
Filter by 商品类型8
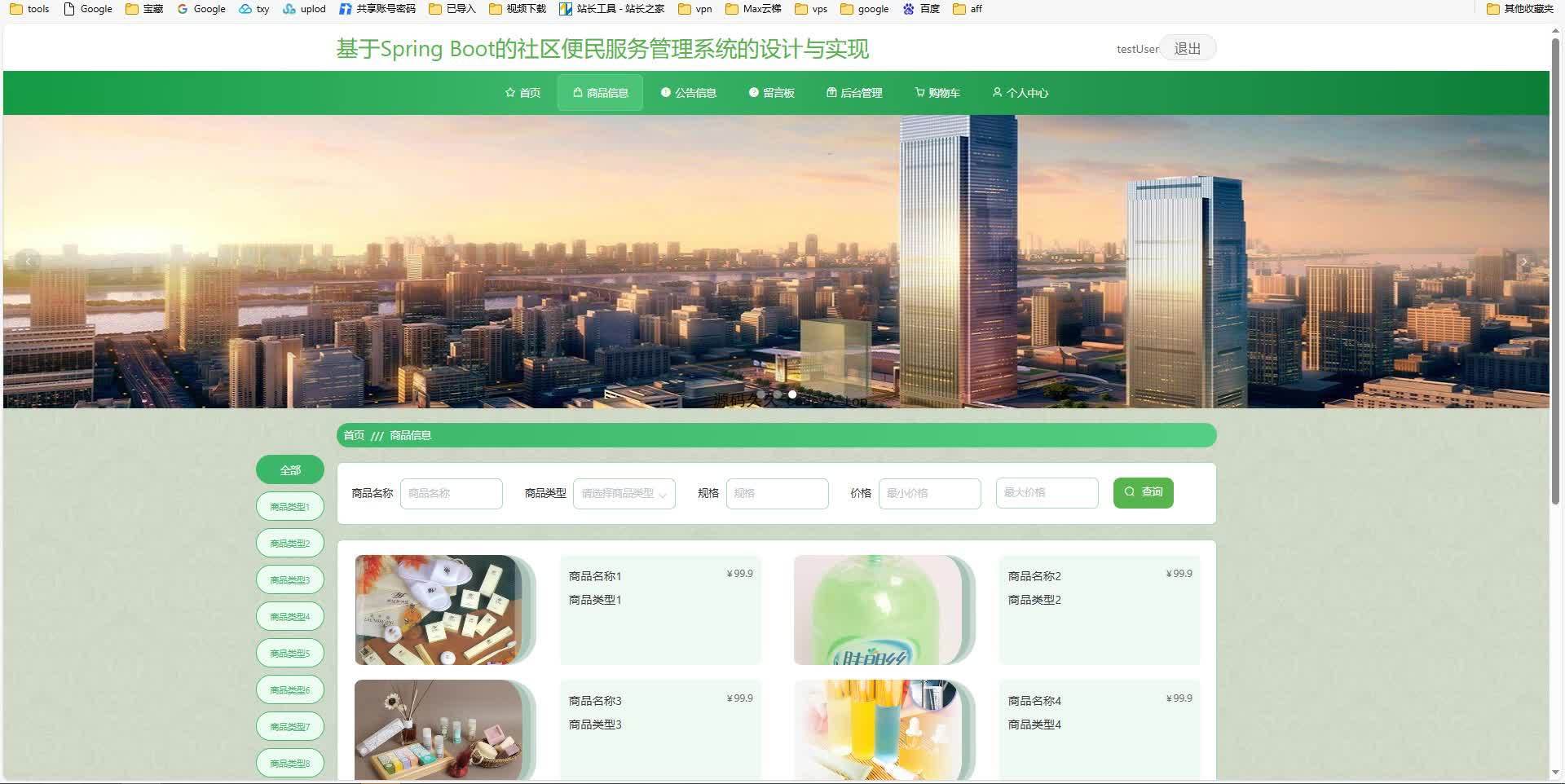tap(290, 764)
